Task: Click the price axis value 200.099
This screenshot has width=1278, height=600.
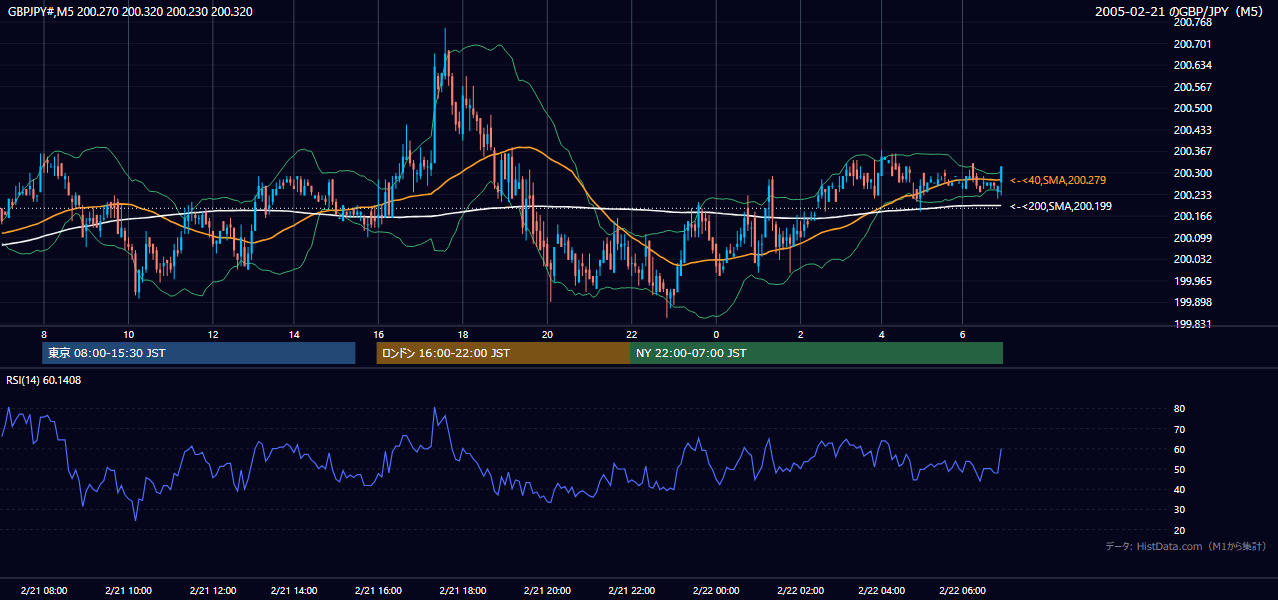Action: click(1194, 238)
